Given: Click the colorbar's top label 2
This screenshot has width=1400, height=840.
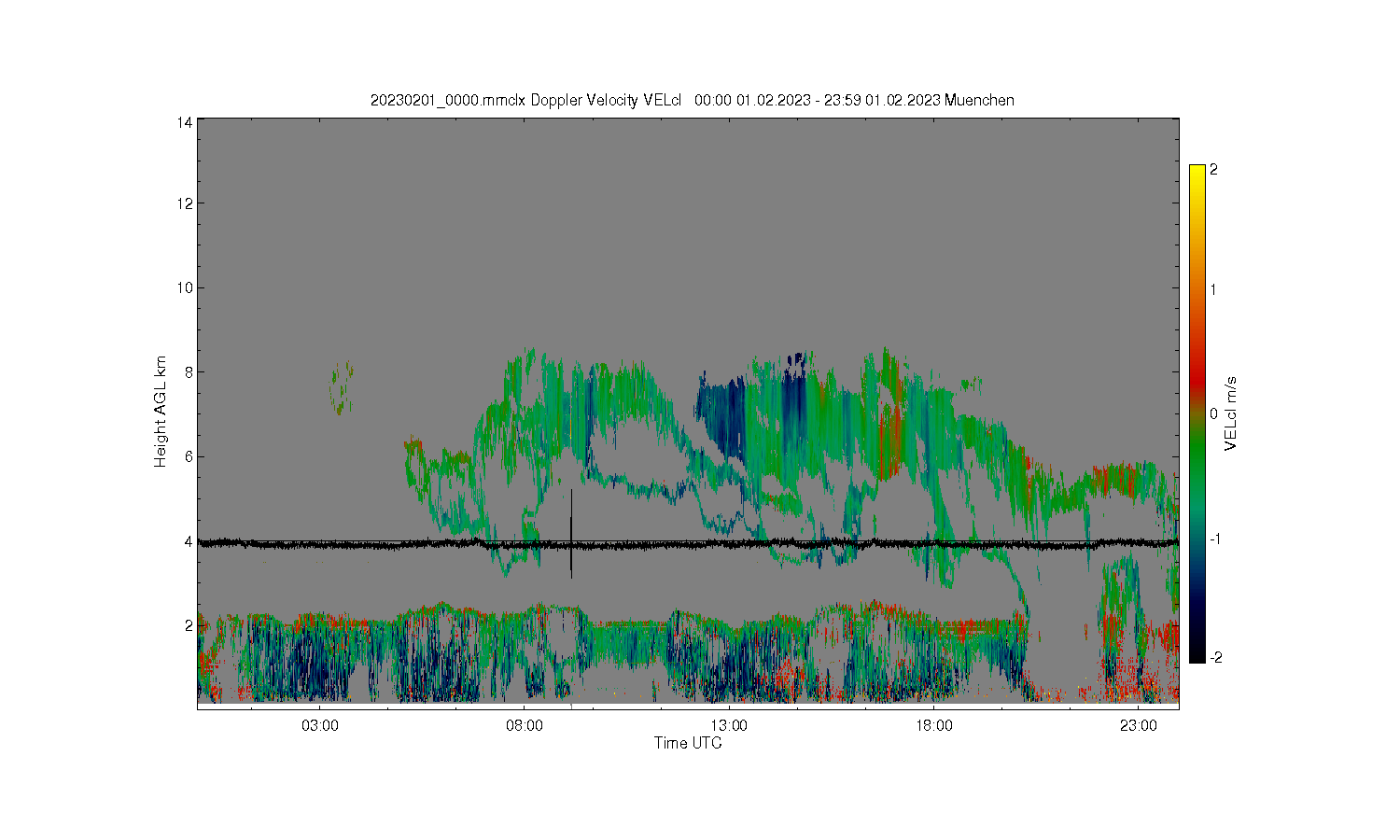Looking at the screenshot, I should pos(1213,170).
